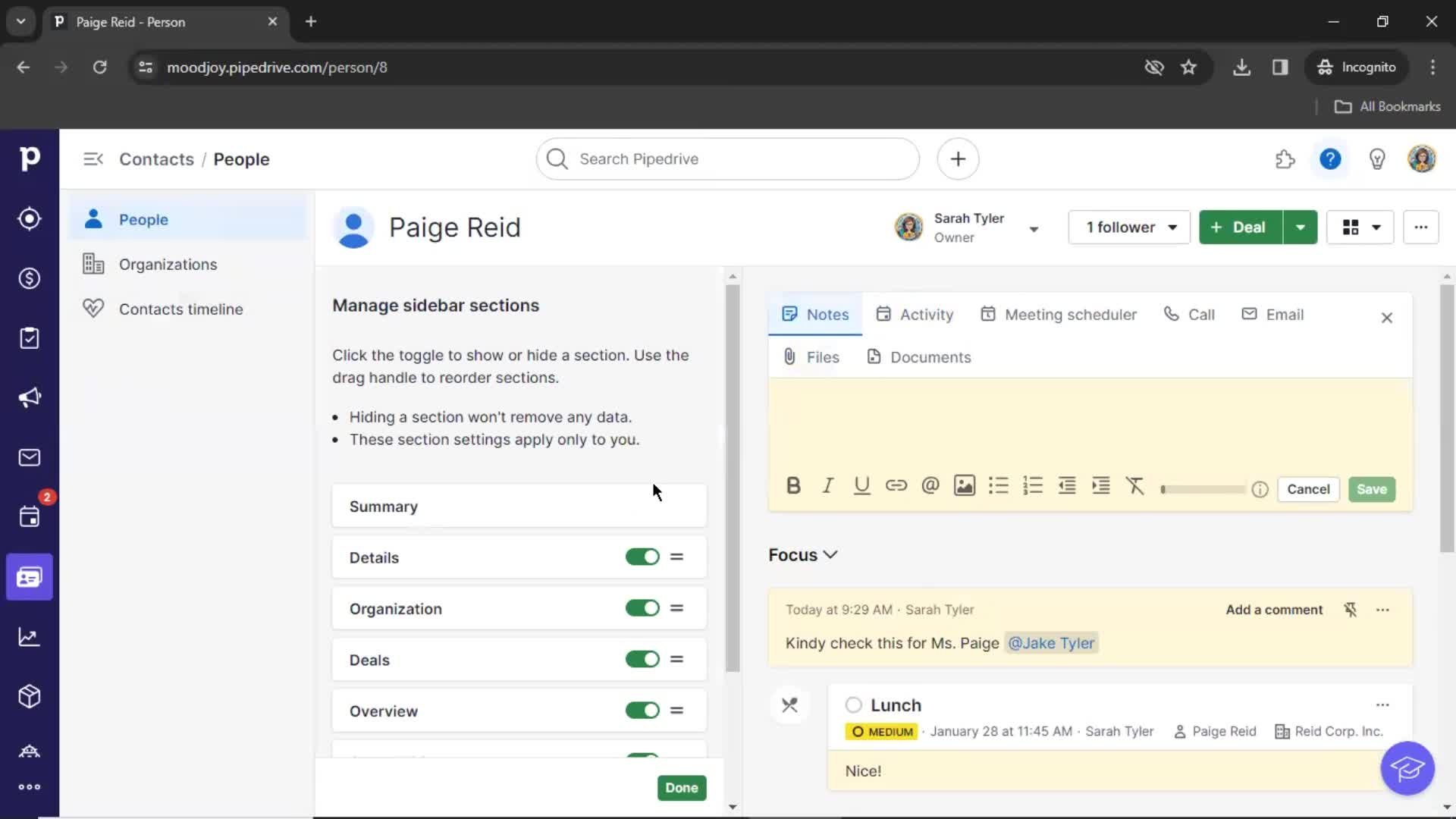Click the Insert Link icon

point(895,486)
